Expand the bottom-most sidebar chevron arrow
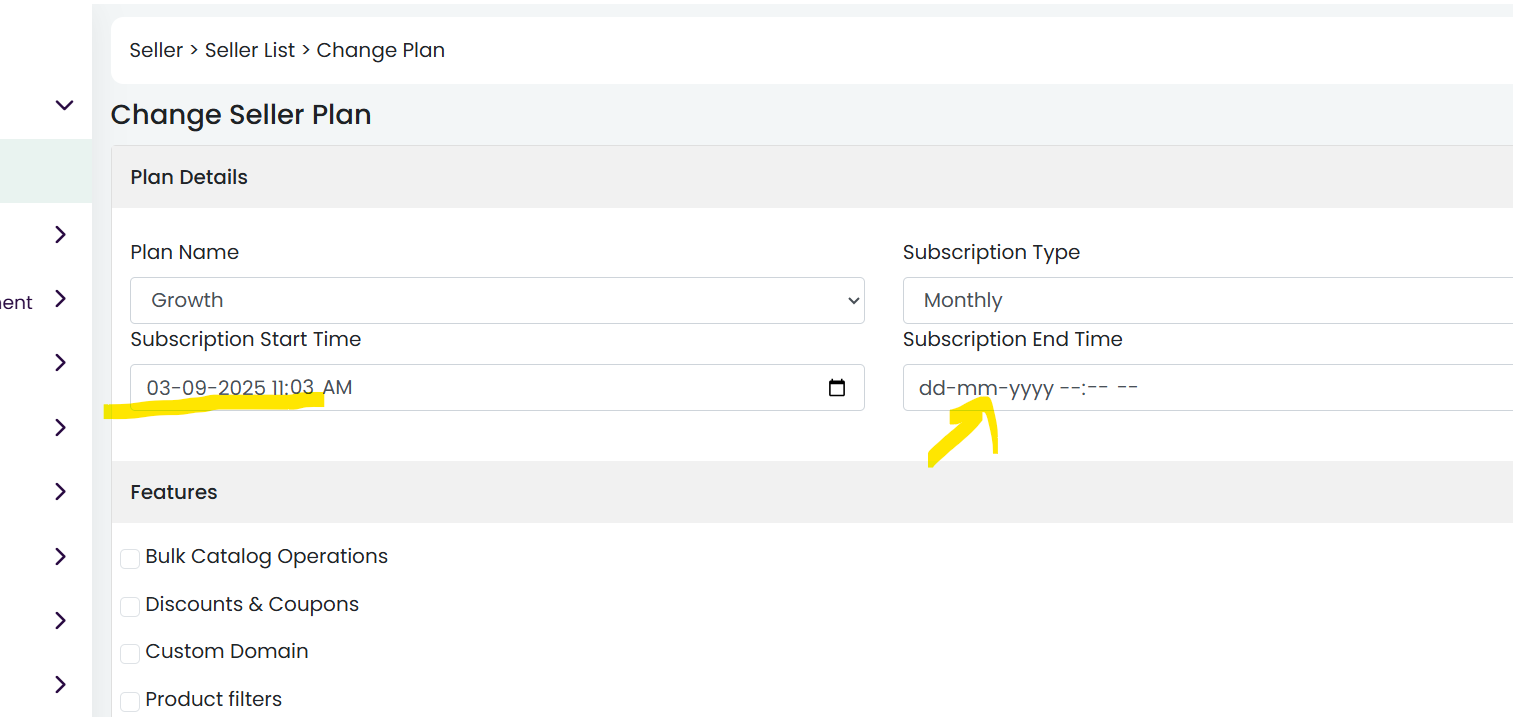Image resolution: width=1513 pixels, height=717 pixels. pos(61,684)
